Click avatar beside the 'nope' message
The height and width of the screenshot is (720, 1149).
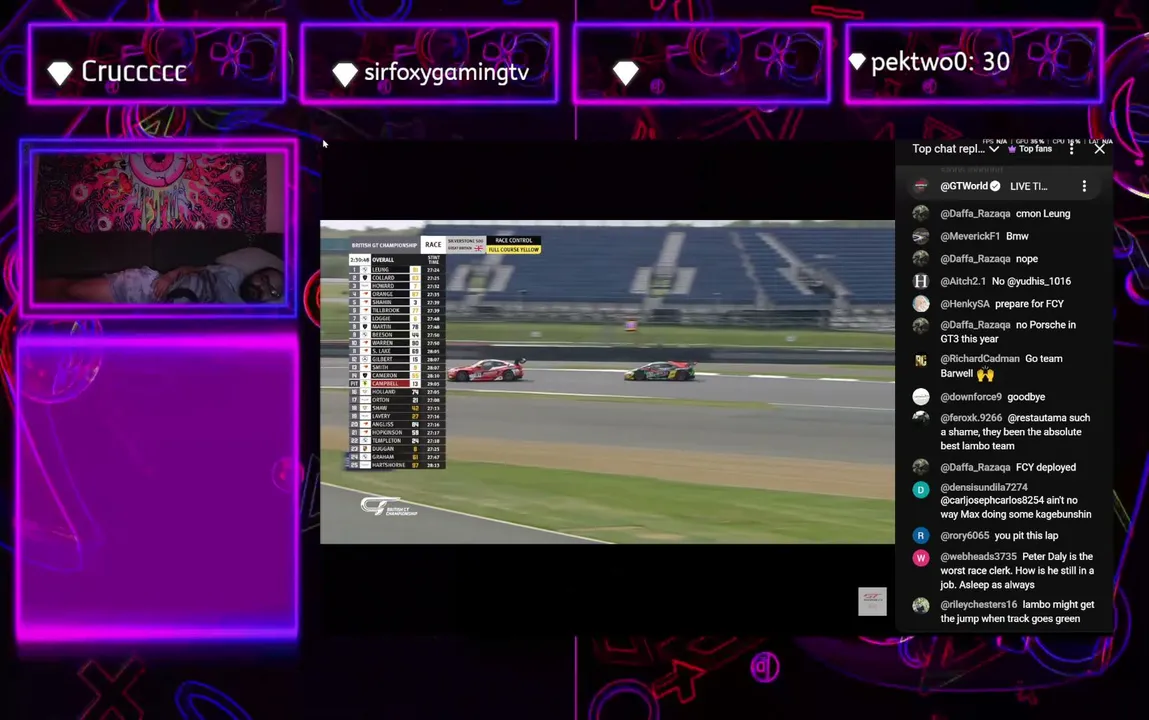coord(921,259)
